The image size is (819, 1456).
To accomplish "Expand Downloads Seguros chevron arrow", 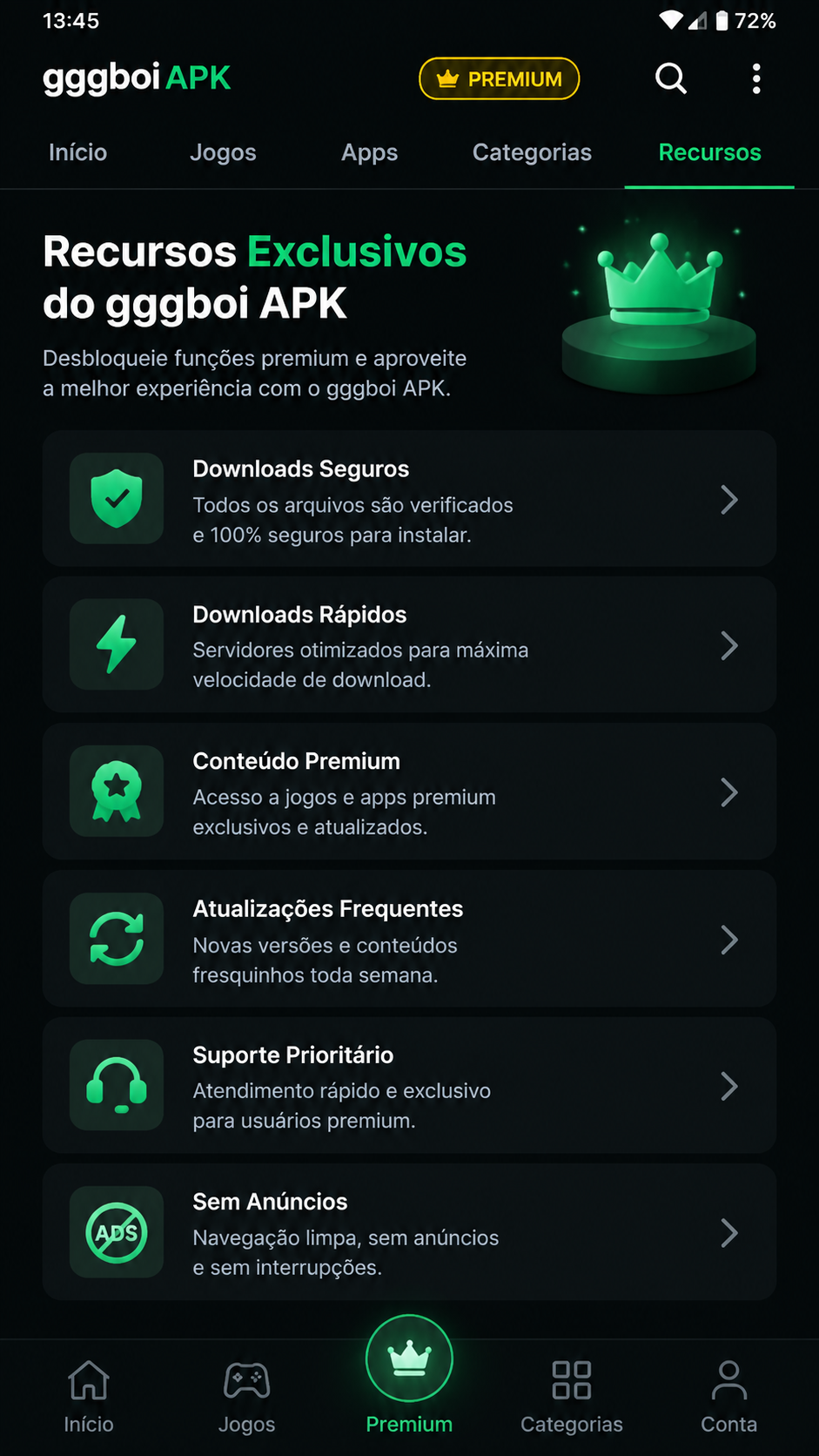I will point(729,500).
